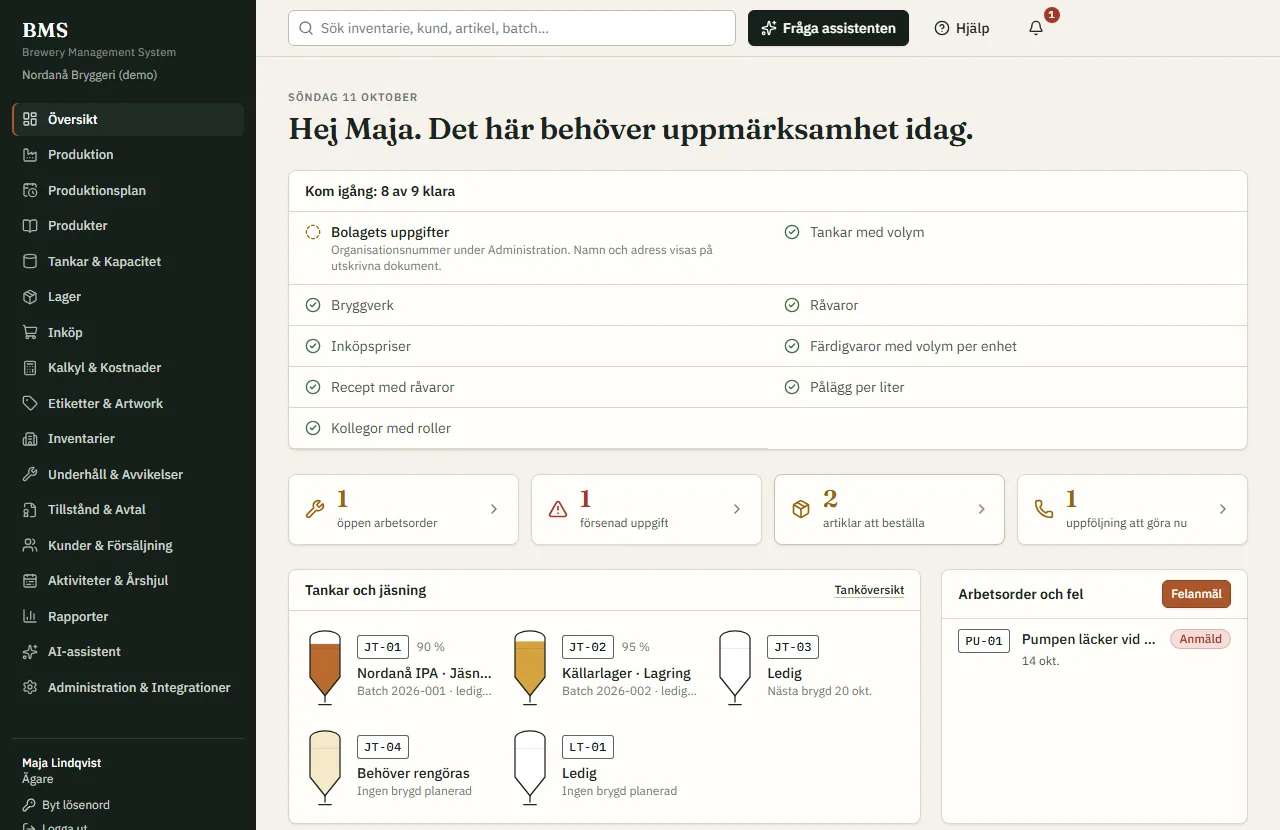Click the Produktion folder icon
Screen dimensions: 1280x830
click(x=30, y=155)
